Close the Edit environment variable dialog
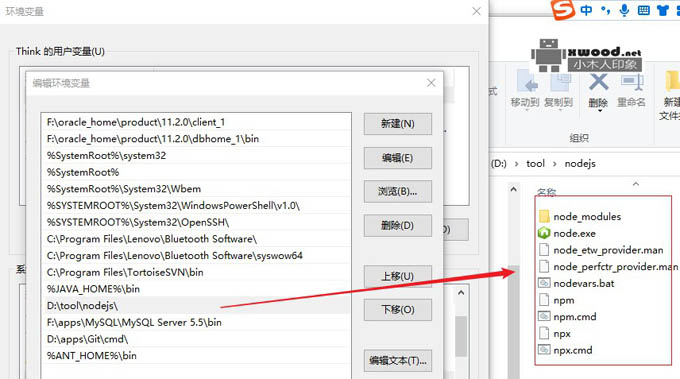Viewport: 680px width, 379px height. click(x=431, y=83)
